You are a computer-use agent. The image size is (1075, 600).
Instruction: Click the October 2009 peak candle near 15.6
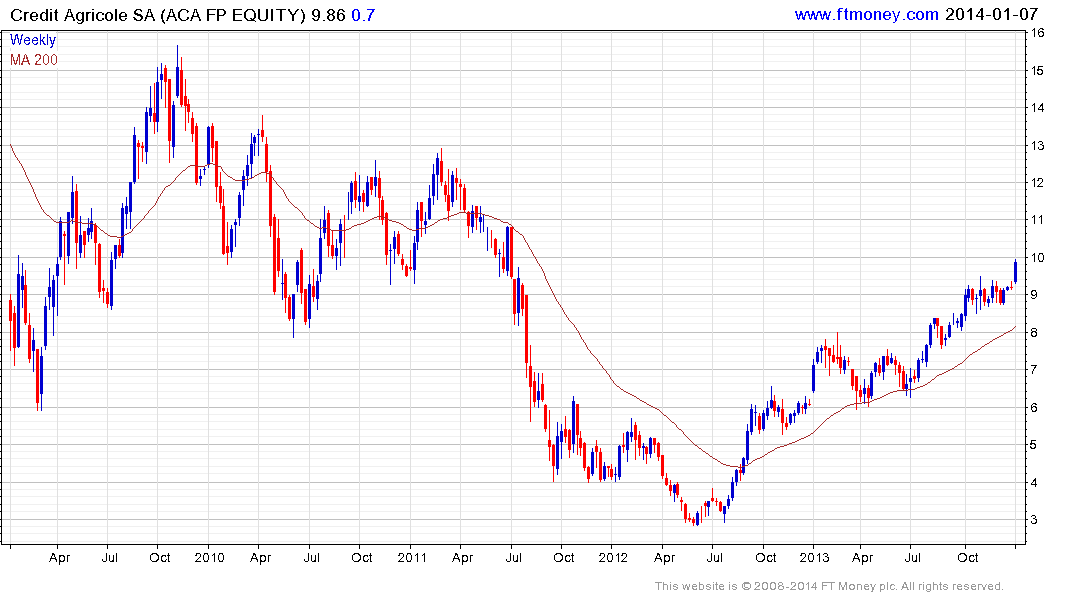(x=178, y=71)
